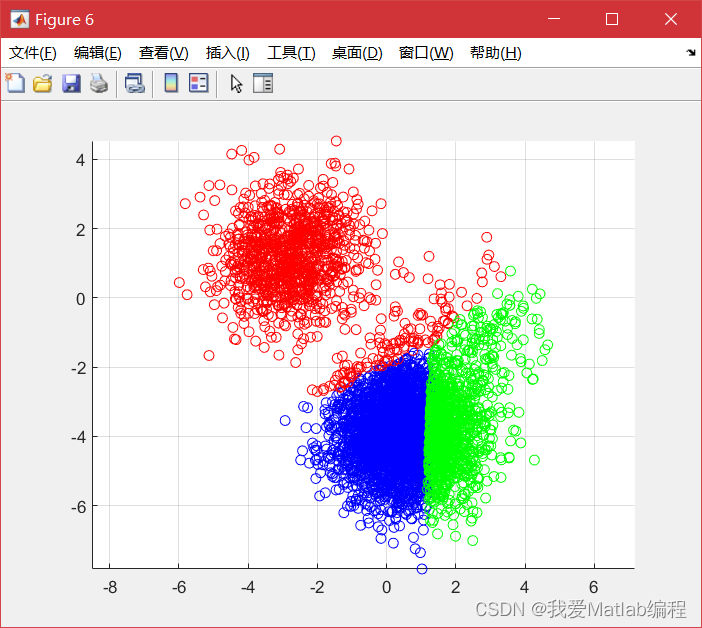This screenshot has height=628, width=702.
Task: Open the 文件(F) menu
Action: point(33,53)
